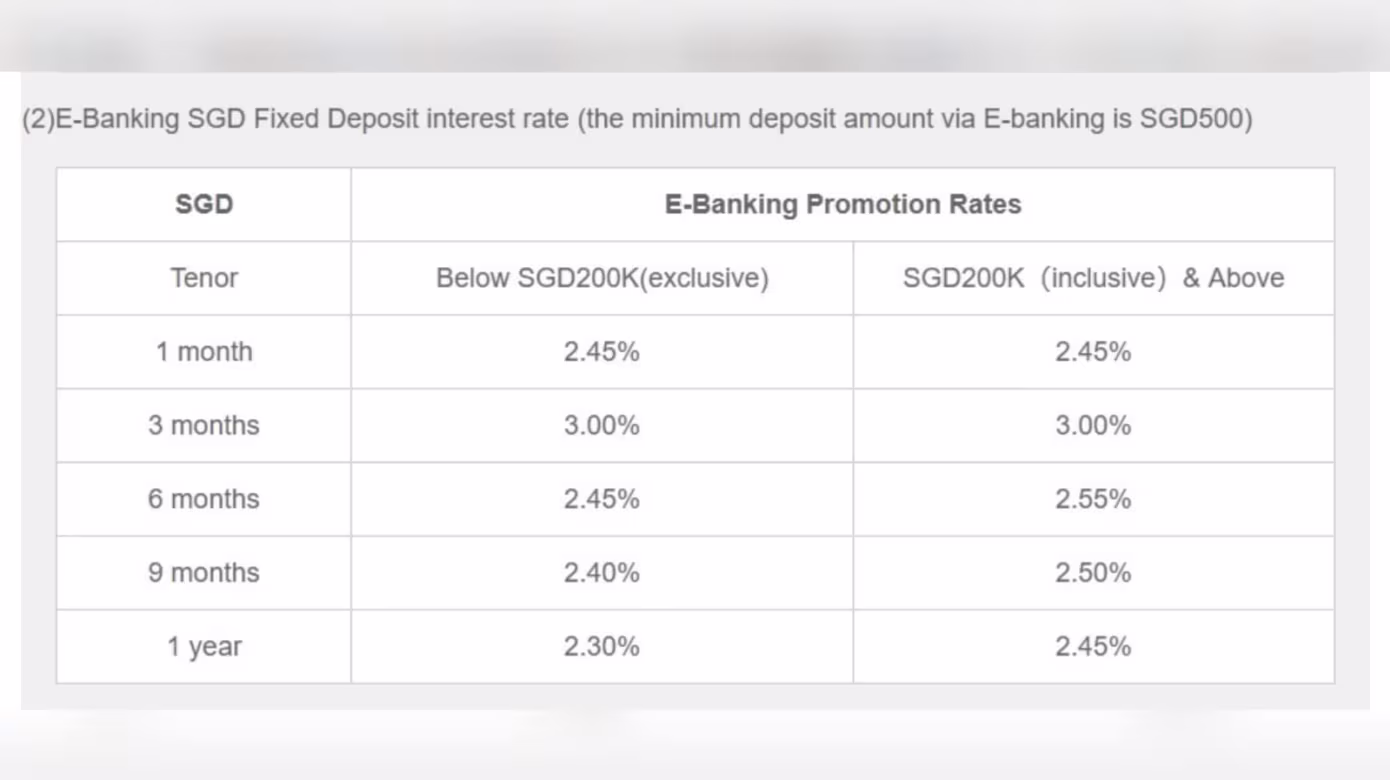The height and width of the screenshot is (780, 1390).
Task: Select the 2.45% 1 month rate below SGD200K
Action: click(x=602, y=352)
